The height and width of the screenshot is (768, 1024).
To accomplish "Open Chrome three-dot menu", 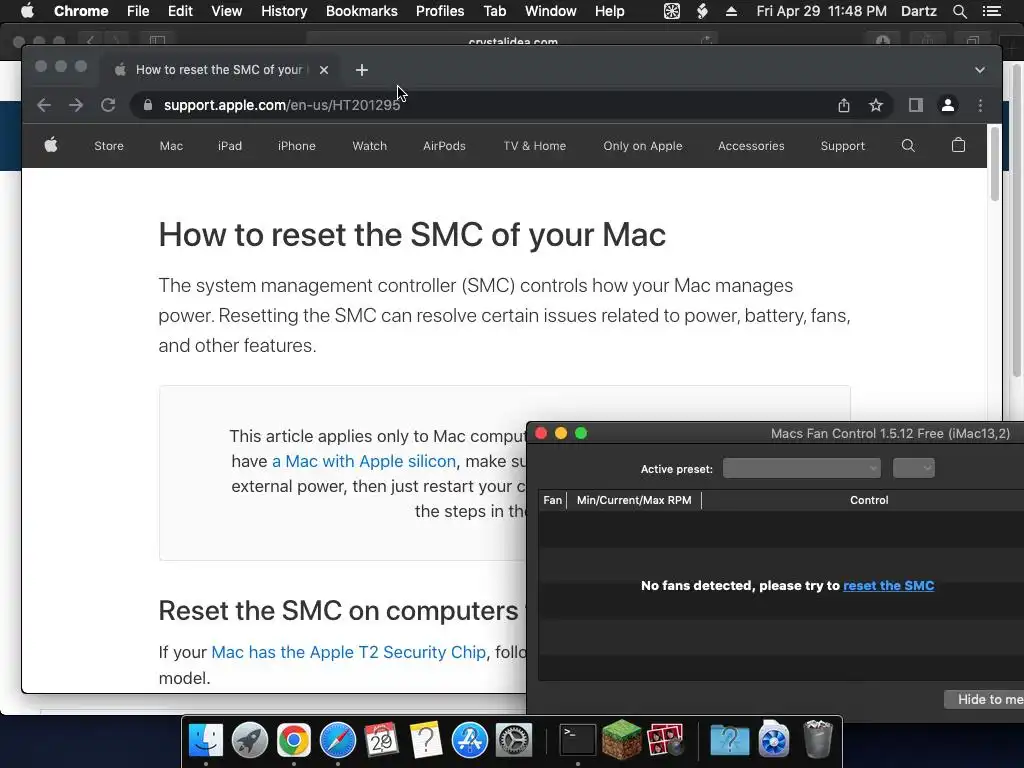I will (x=980, y=105).
